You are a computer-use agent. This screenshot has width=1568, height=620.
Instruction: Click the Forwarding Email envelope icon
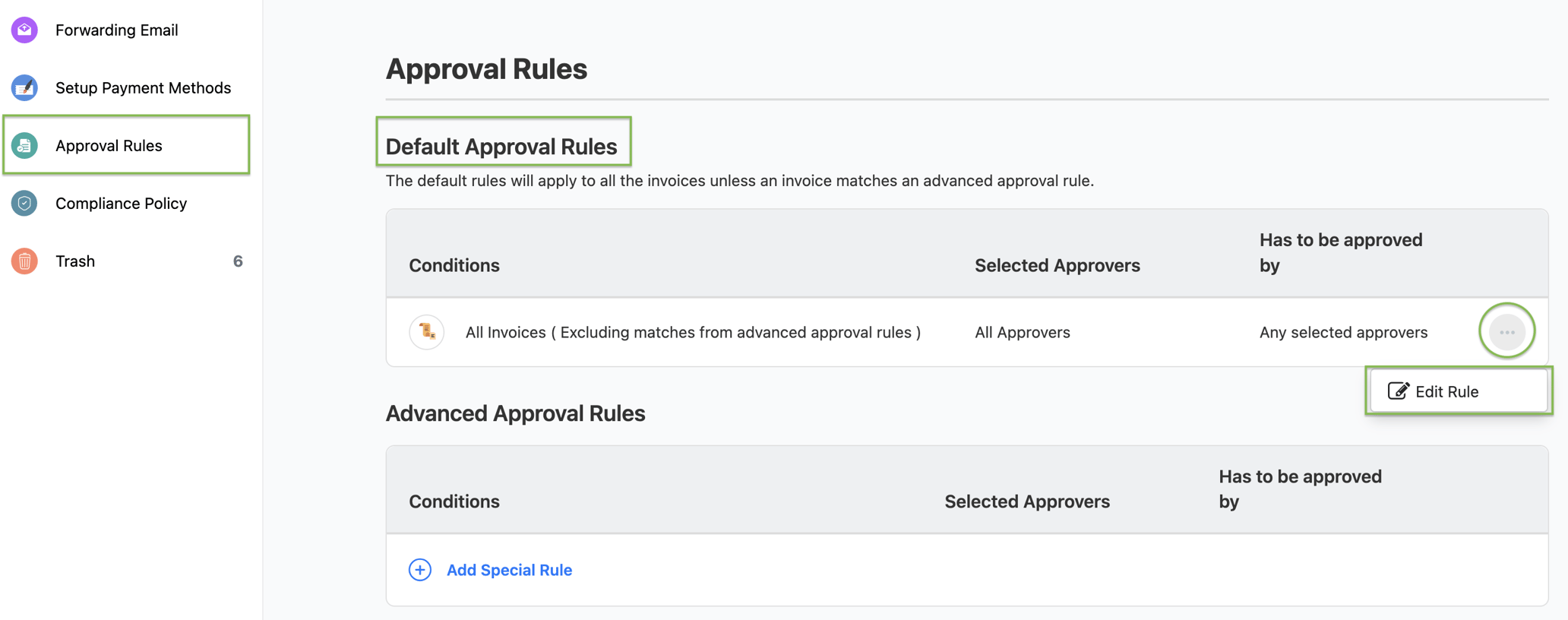[24, 30]
